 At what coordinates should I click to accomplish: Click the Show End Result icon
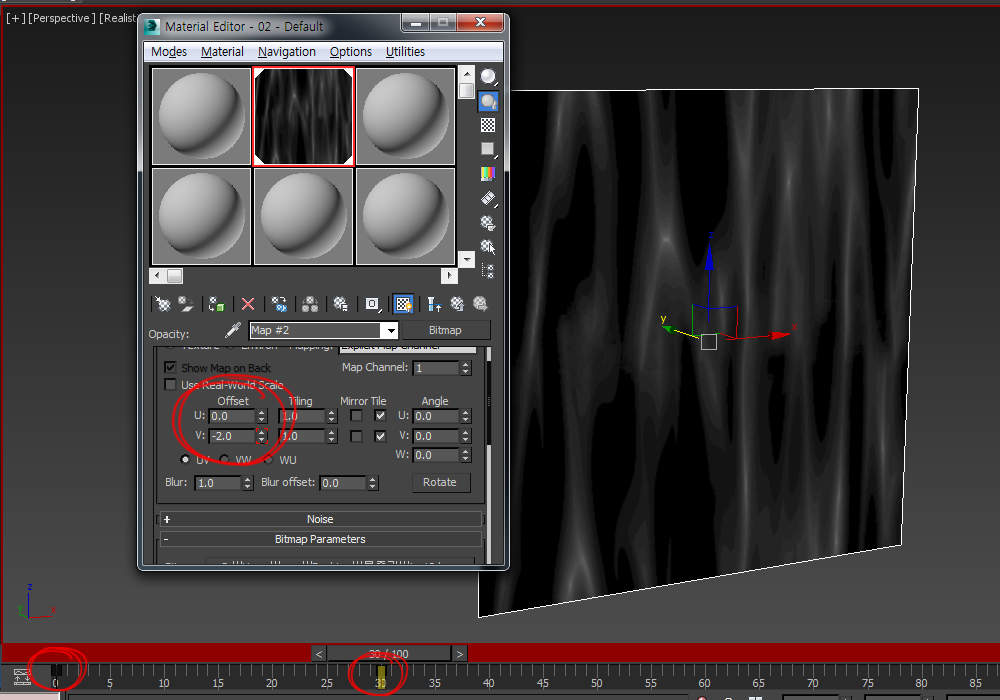pyautogui.click(x=434, y=304)
